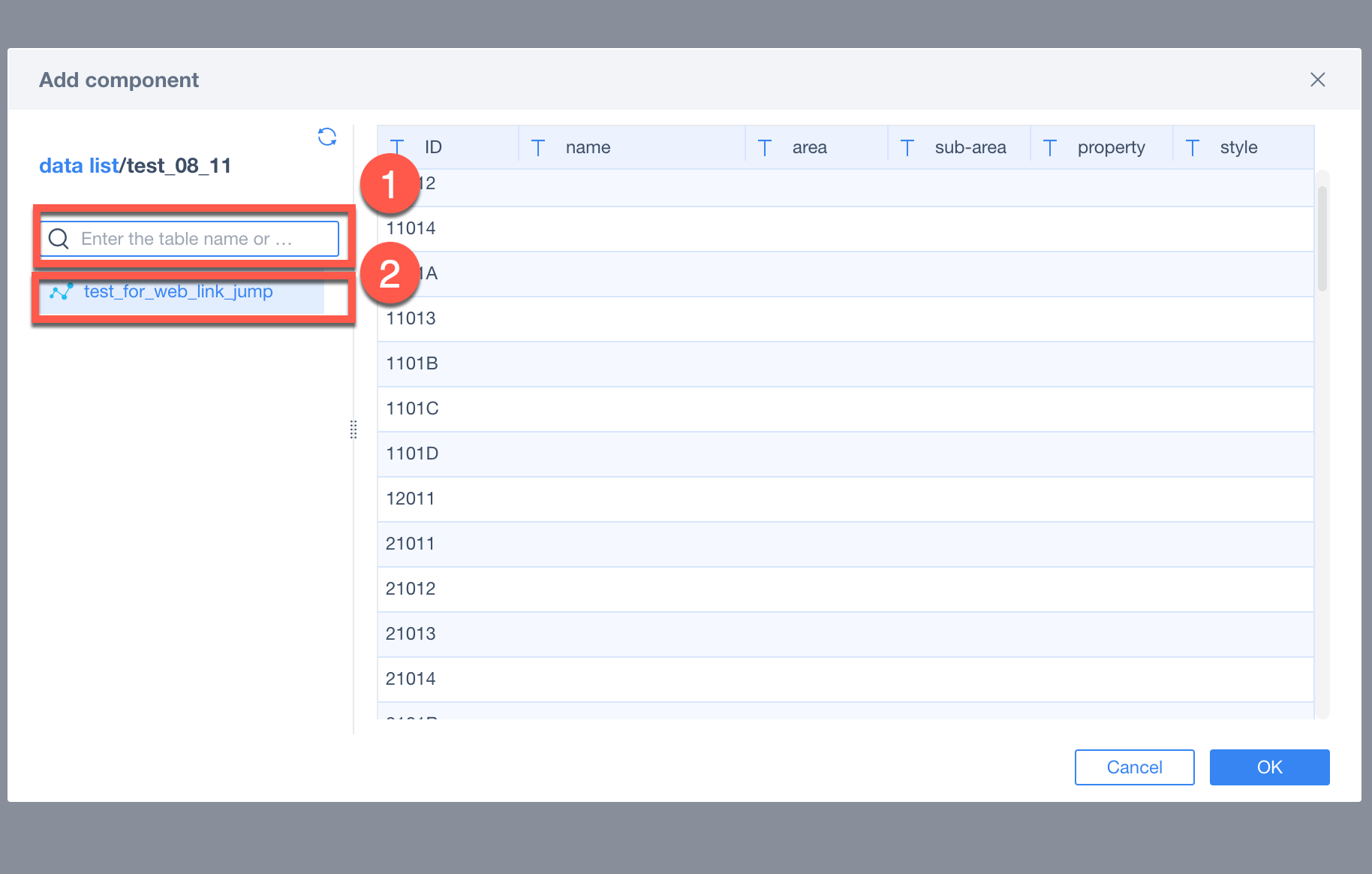Select the row with ID 12011
Image resolution: width=1372 pixels, height=874 pixels.
[x=846, y=499]
